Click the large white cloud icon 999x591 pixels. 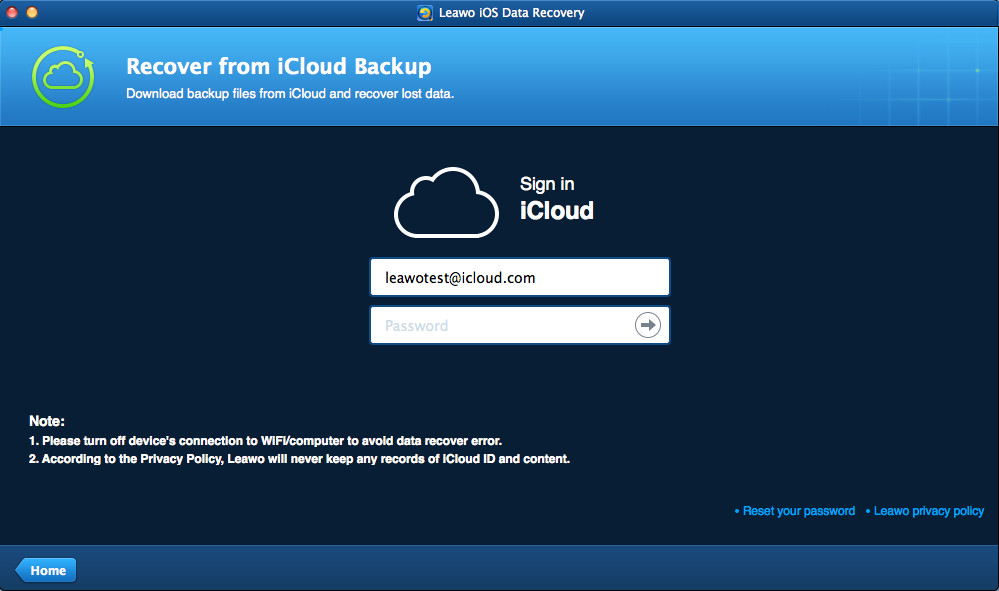point(446,203)
